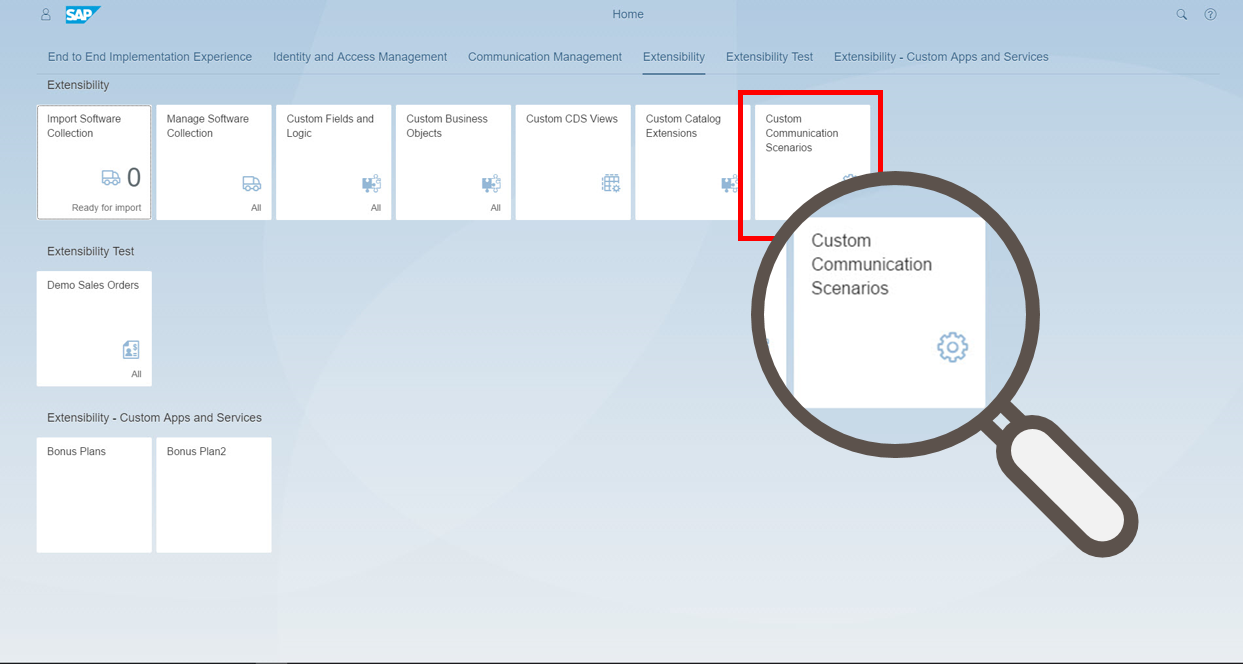Image resolution: width=1243 pixels, height=664 pixels.
Task: Launch the Custom Business Objects tile
Action: (x=453, y=162)
